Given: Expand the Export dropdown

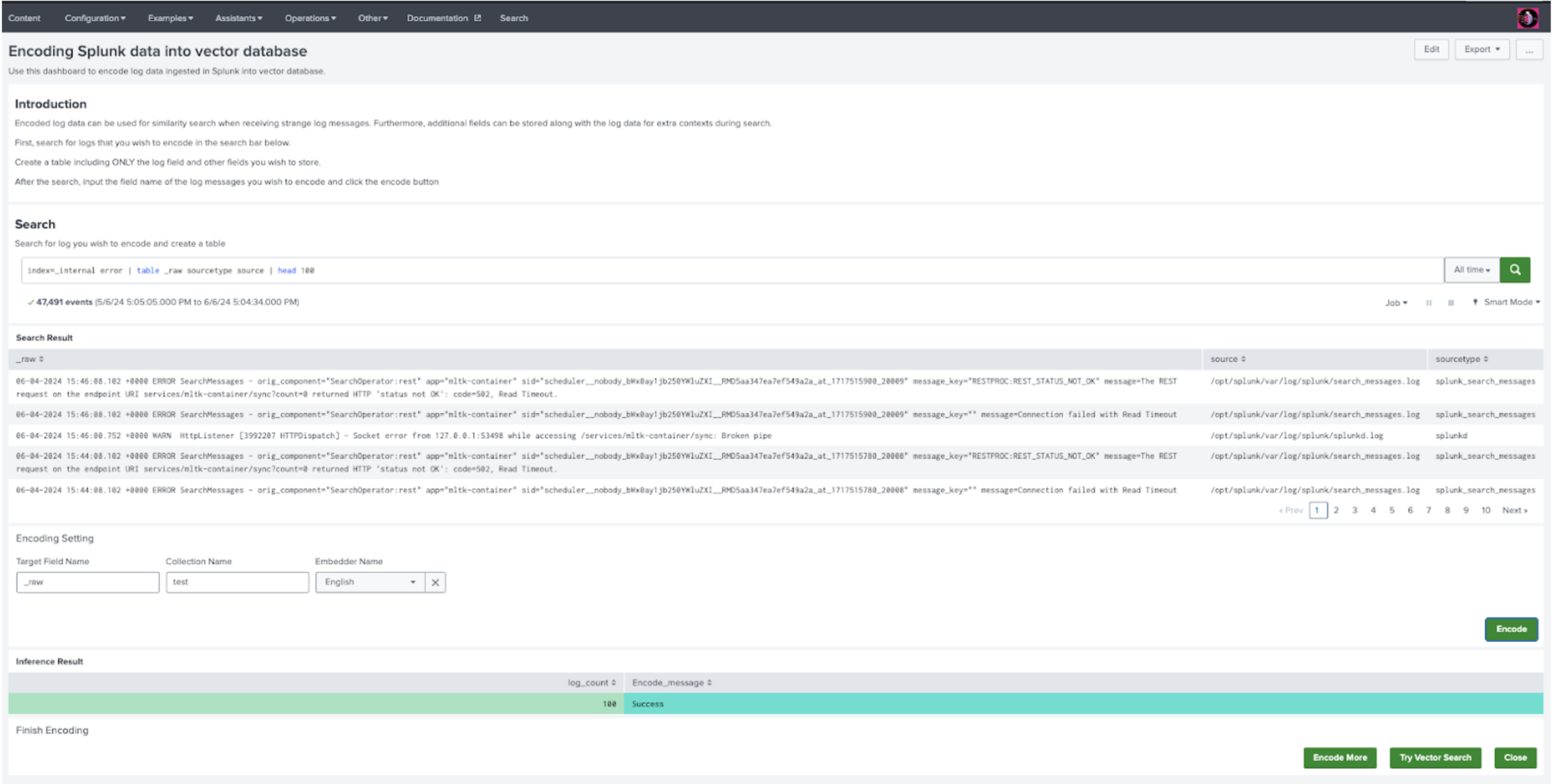Looking at the screenshot, I should tap(1482, 50).
